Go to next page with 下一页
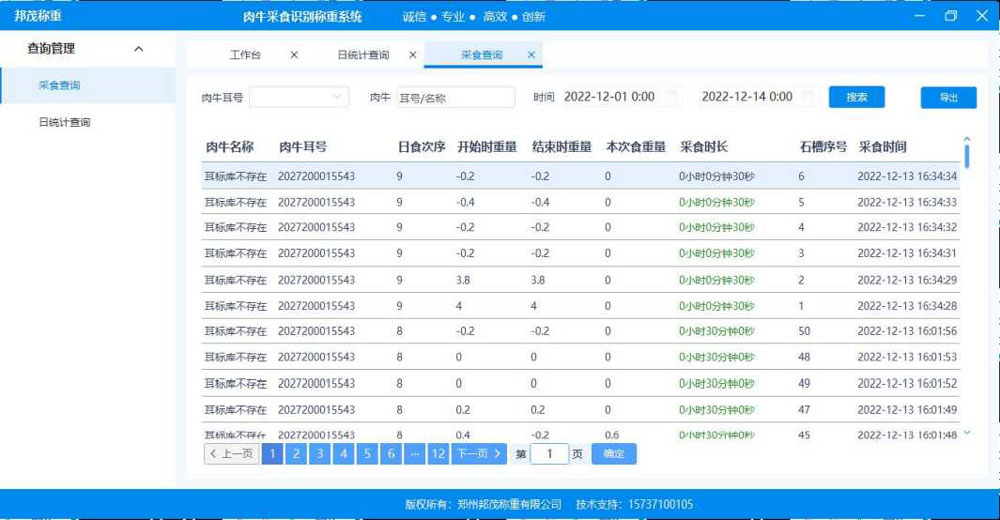Screen dimensions: 1000x520 (x=479, y=454)
